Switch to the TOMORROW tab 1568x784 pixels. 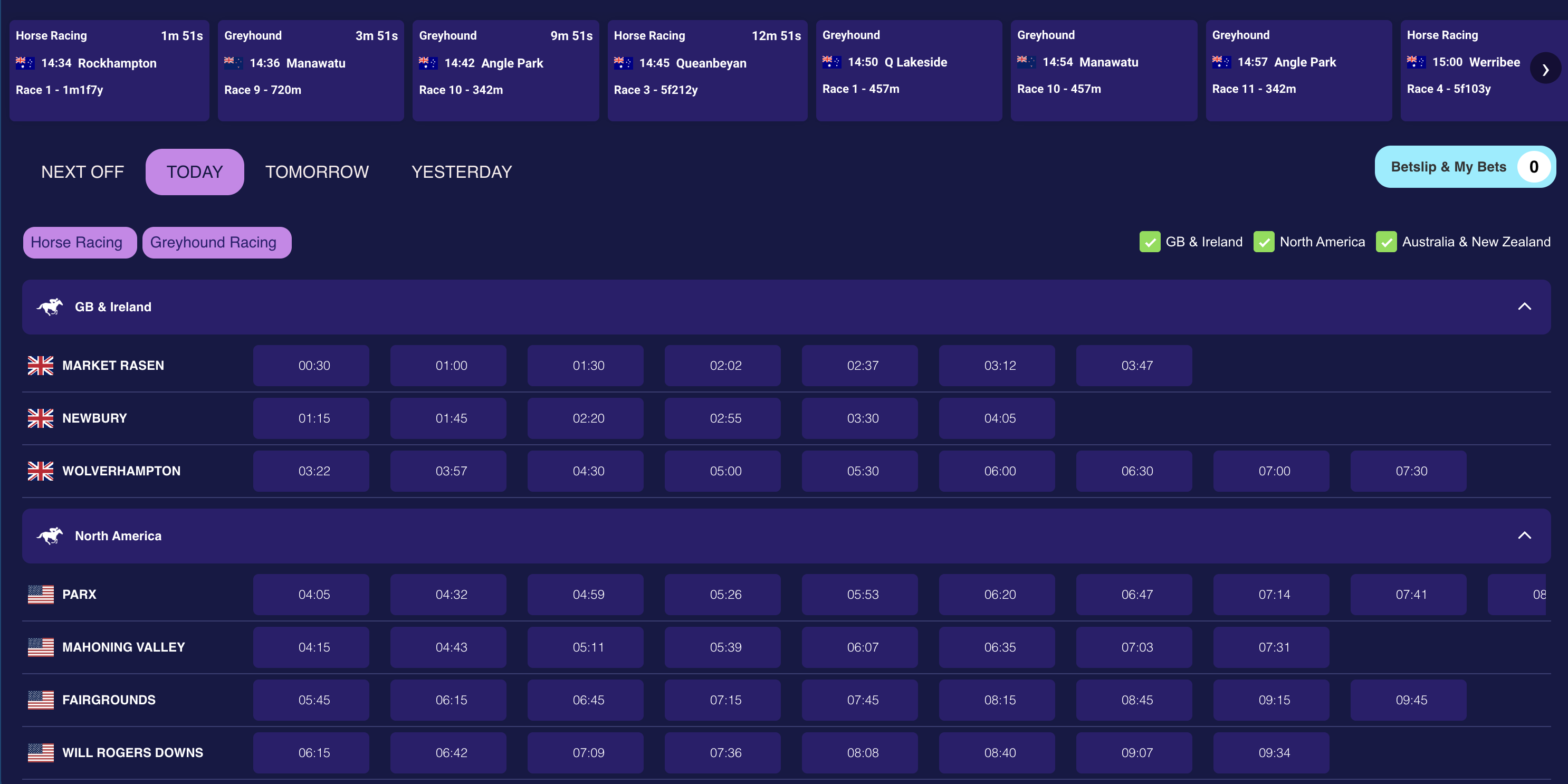(317, 171)
